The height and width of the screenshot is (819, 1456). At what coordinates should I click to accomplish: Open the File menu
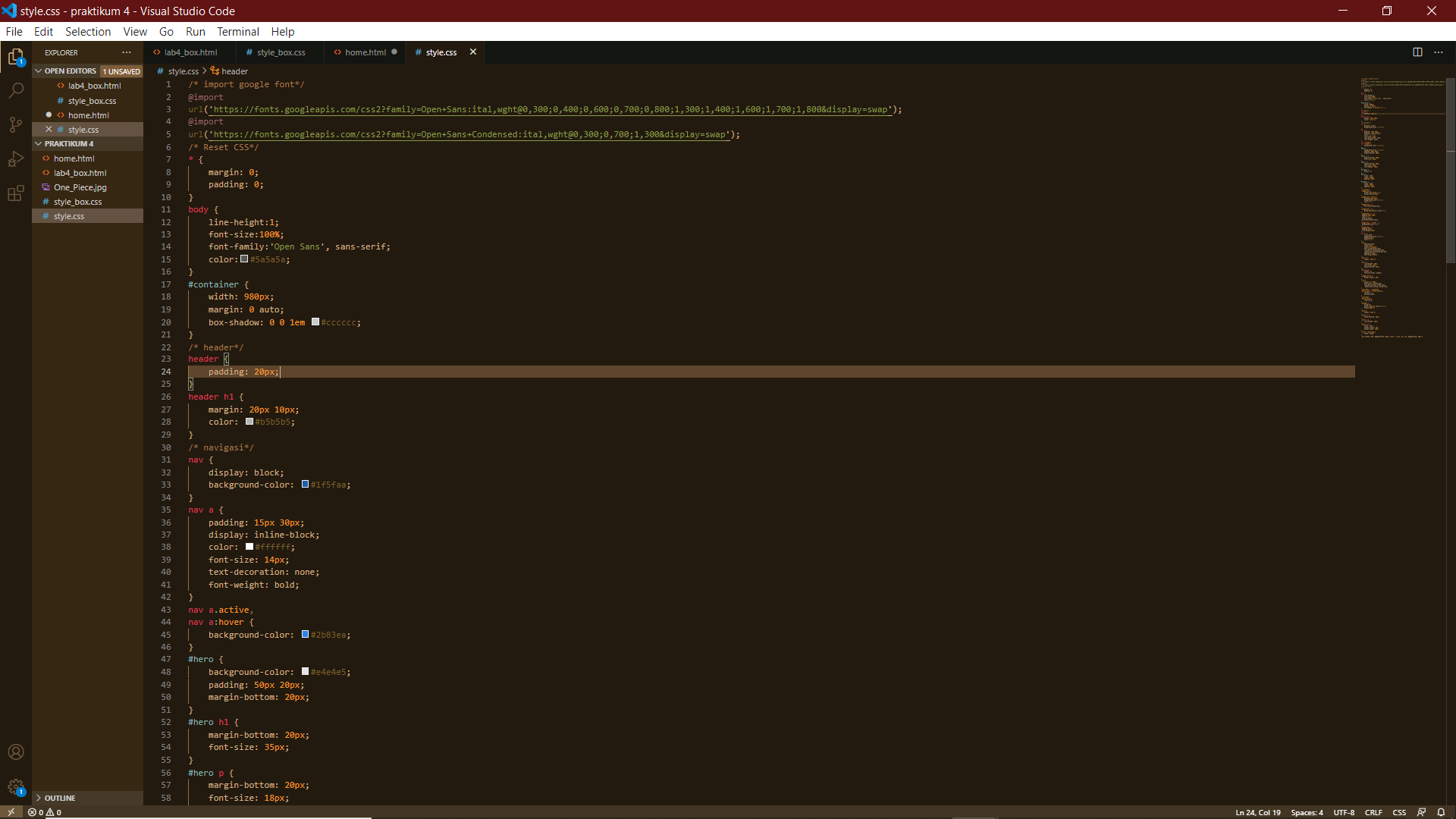coord(14,32)
